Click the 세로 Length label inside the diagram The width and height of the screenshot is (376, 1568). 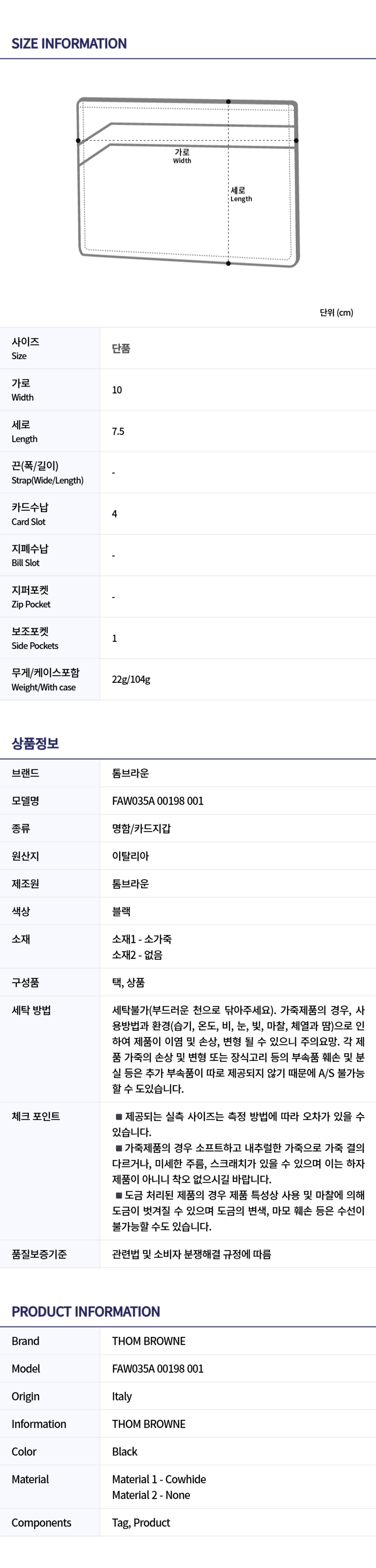pyautogui.click(x=240, y=194)
